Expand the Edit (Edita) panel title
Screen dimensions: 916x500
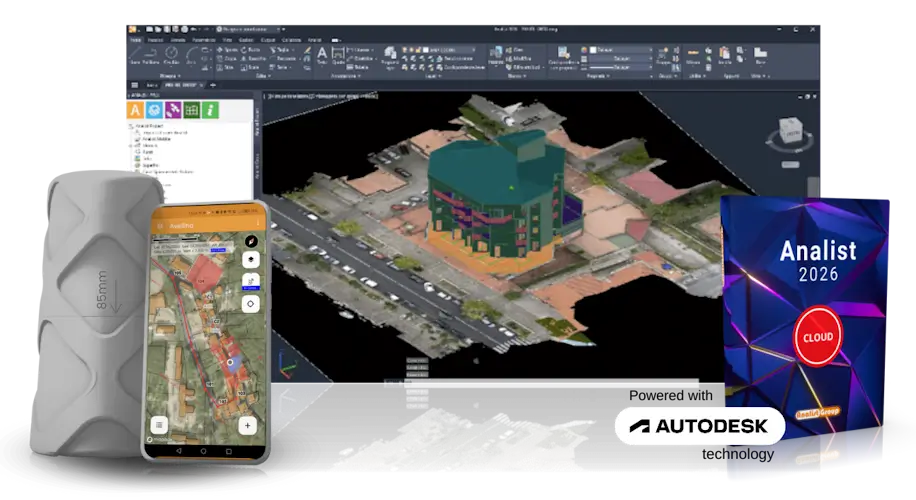(262, 76)
